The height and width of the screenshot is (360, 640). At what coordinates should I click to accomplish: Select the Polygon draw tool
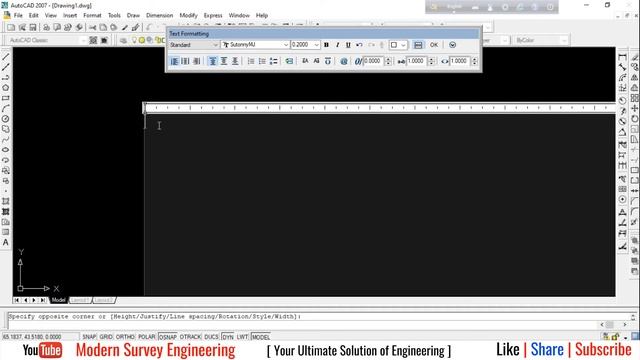pos(6,88)
